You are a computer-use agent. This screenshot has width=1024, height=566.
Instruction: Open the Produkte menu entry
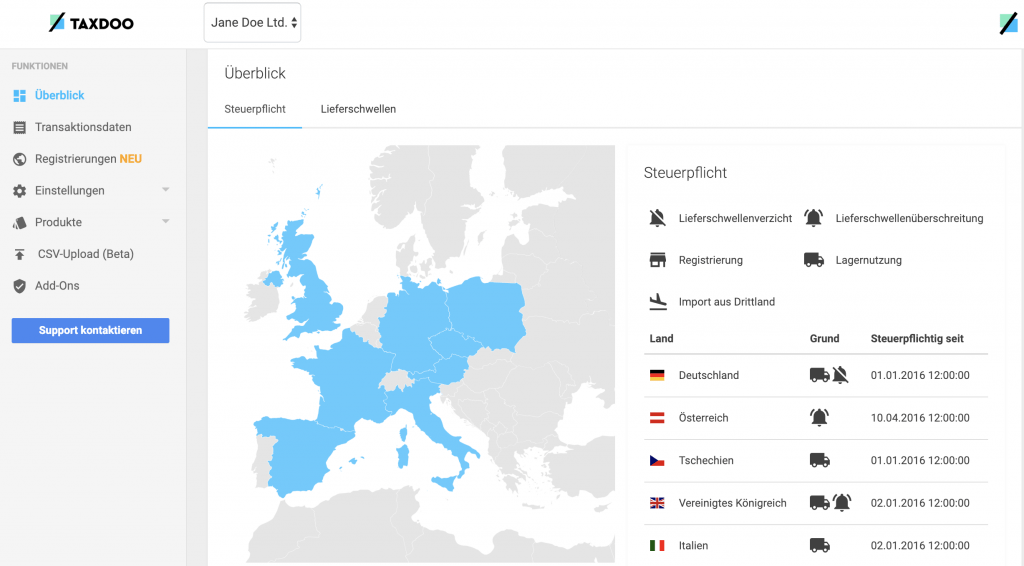pyautogui.click(x=58, y=222)
